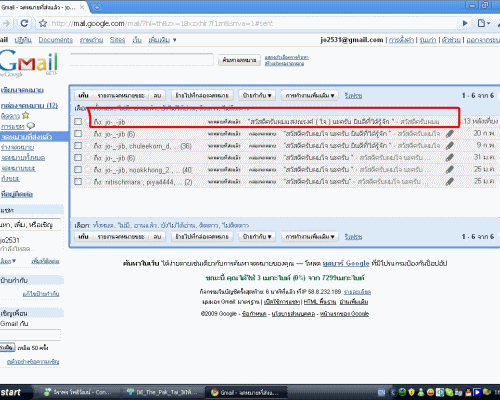
Task: Click the paperclip on the nitischmara row
Action: pyautogui.click(x=450, y=182)
